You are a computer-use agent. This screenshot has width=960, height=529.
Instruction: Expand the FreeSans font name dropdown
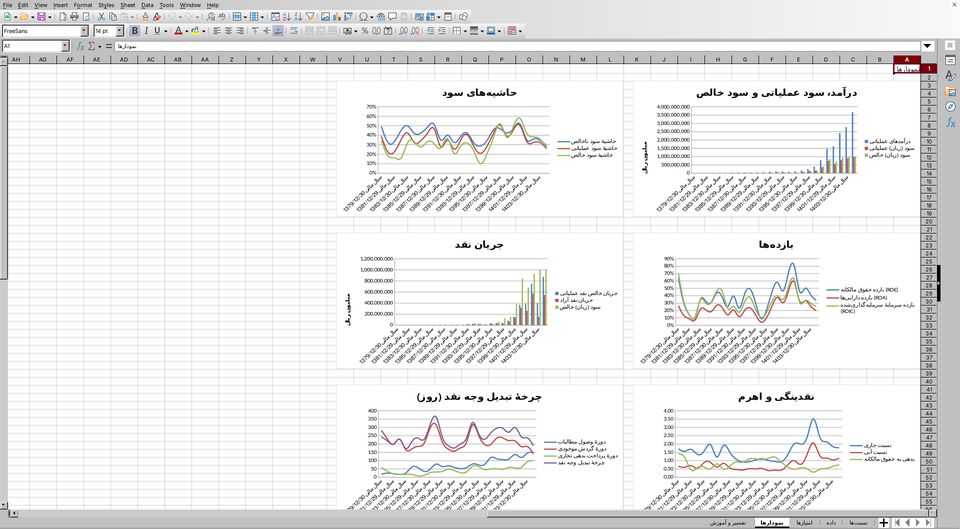coord(84,31)
